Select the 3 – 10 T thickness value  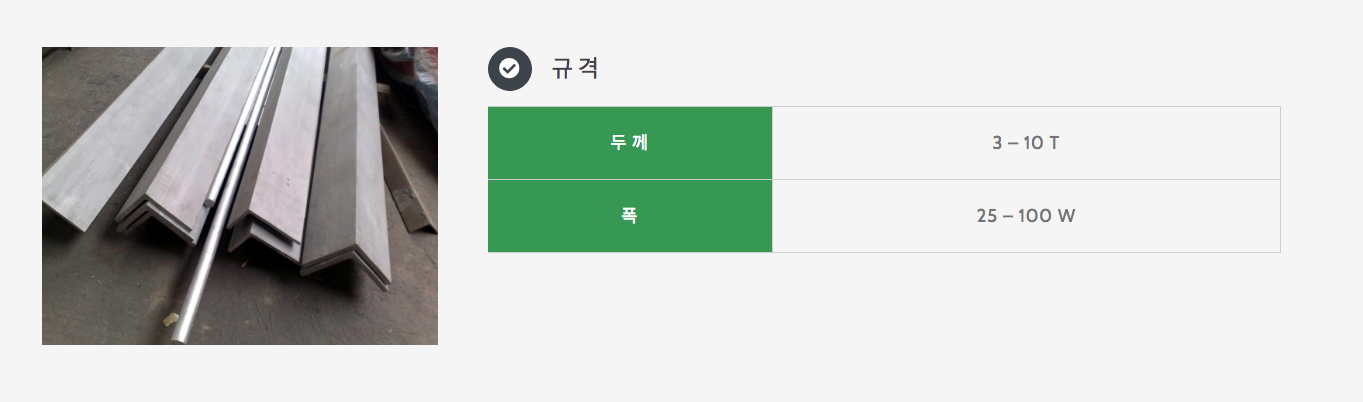[x=1026, y=143]
